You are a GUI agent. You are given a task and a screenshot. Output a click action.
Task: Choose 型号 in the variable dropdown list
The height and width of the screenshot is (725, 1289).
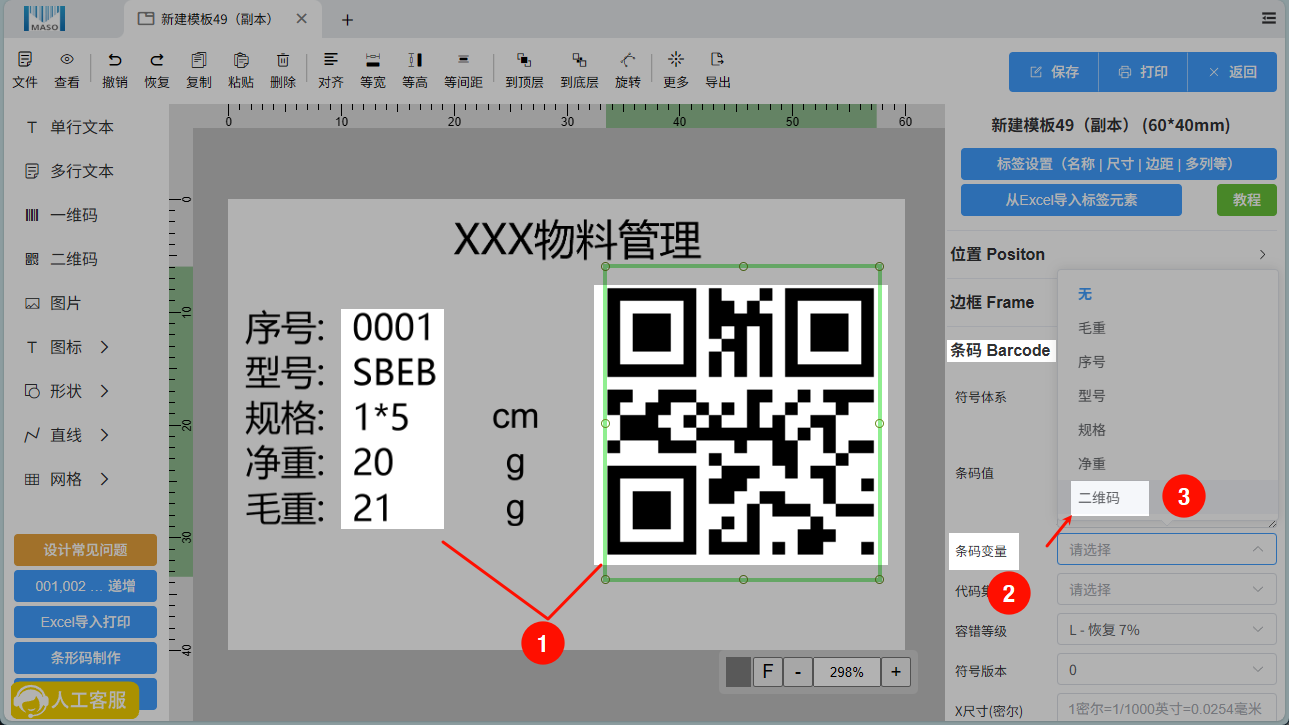point(1167,396)
